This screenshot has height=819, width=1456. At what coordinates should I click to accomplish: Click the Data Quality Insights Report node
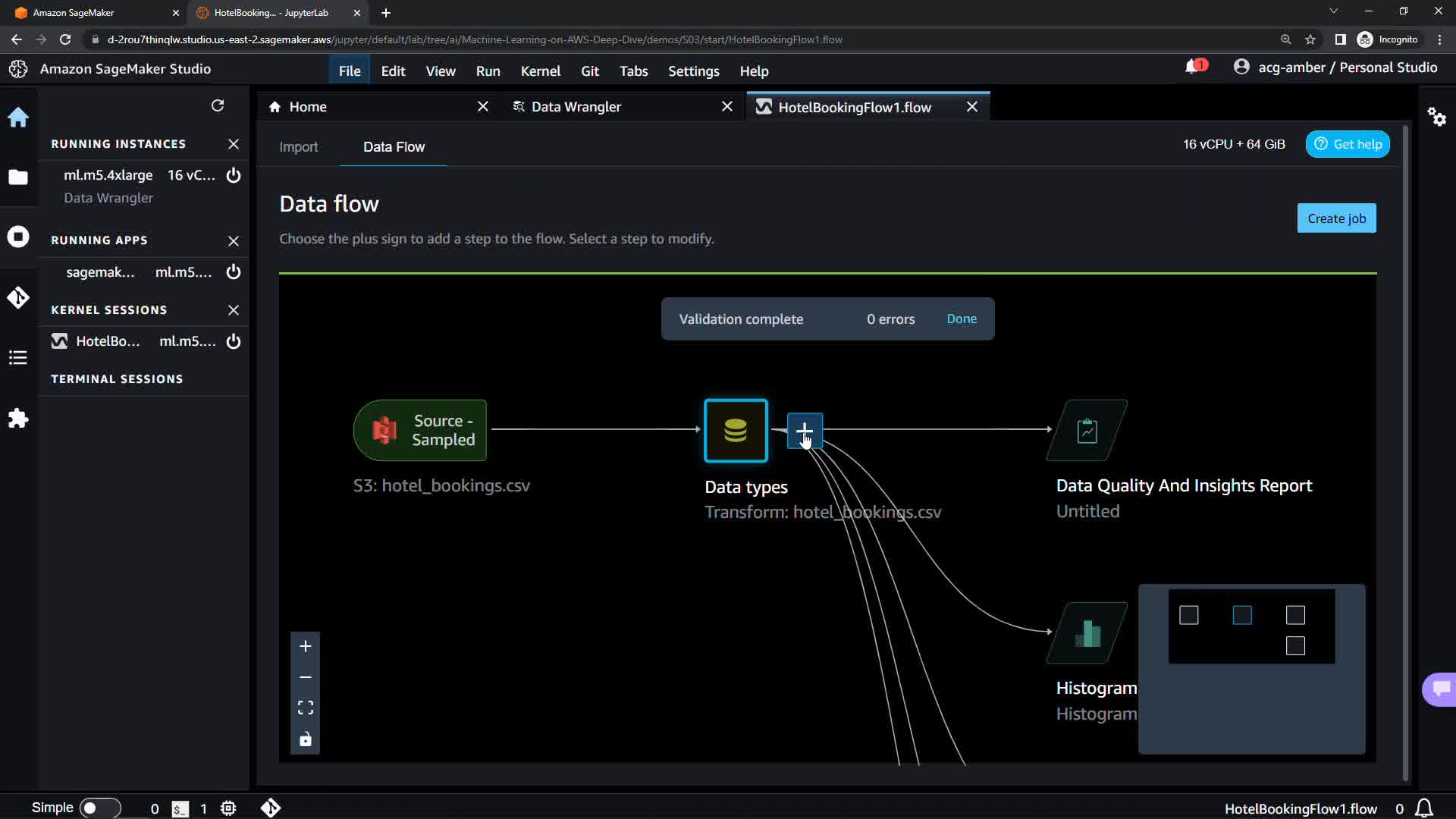click(x=1087, y=431)
